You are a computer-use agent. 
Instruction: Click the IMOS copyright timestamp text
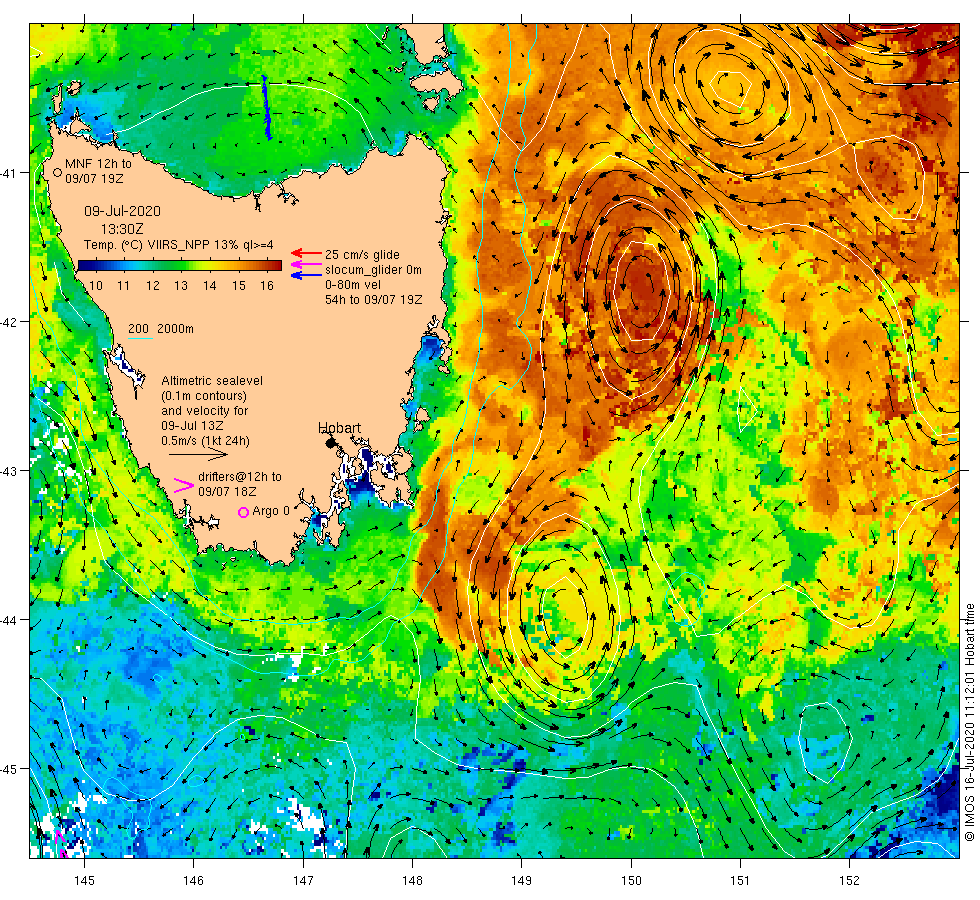pos(969,722)
